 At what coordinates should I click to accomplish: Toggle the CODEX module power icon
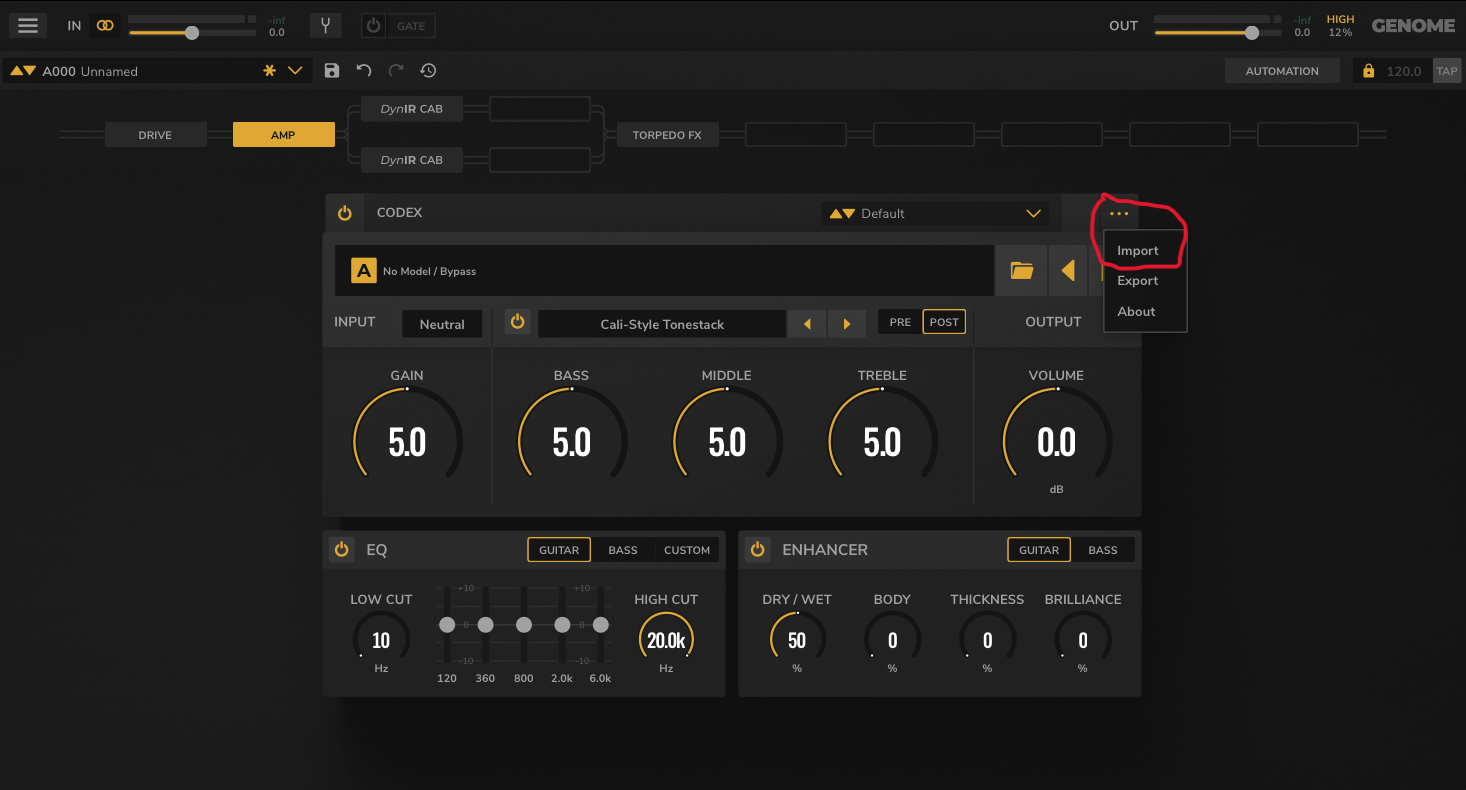pyautogui.click(x=345, y=213)
